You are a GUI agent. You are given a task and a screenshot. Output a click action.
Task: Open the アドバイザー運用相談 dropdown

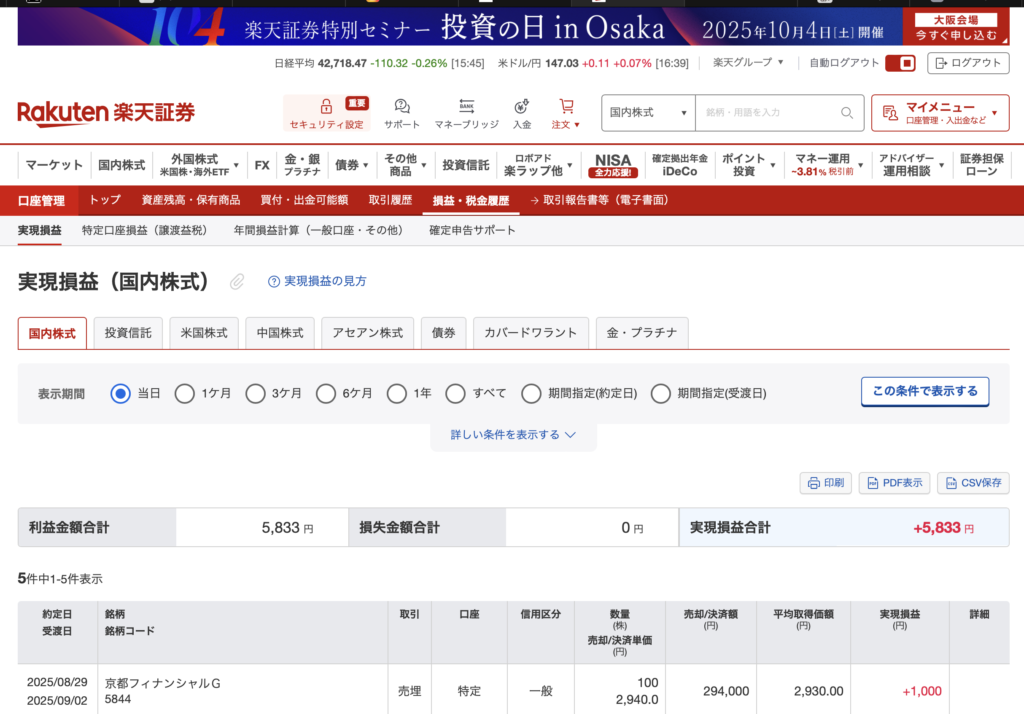tap(911, 165)
